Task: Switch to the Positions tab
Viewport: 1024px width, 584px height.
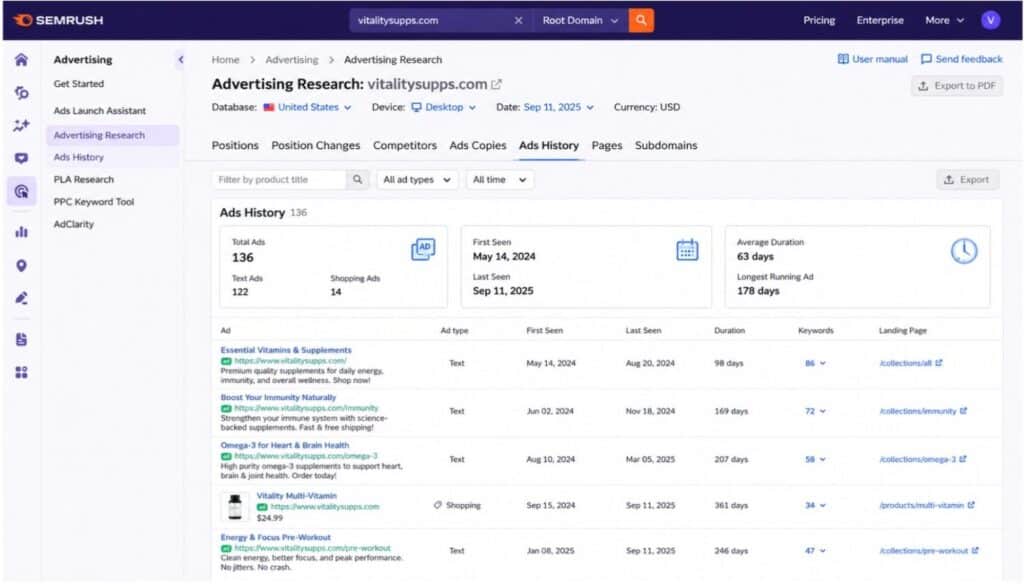Action: click(x=235, y=146)
